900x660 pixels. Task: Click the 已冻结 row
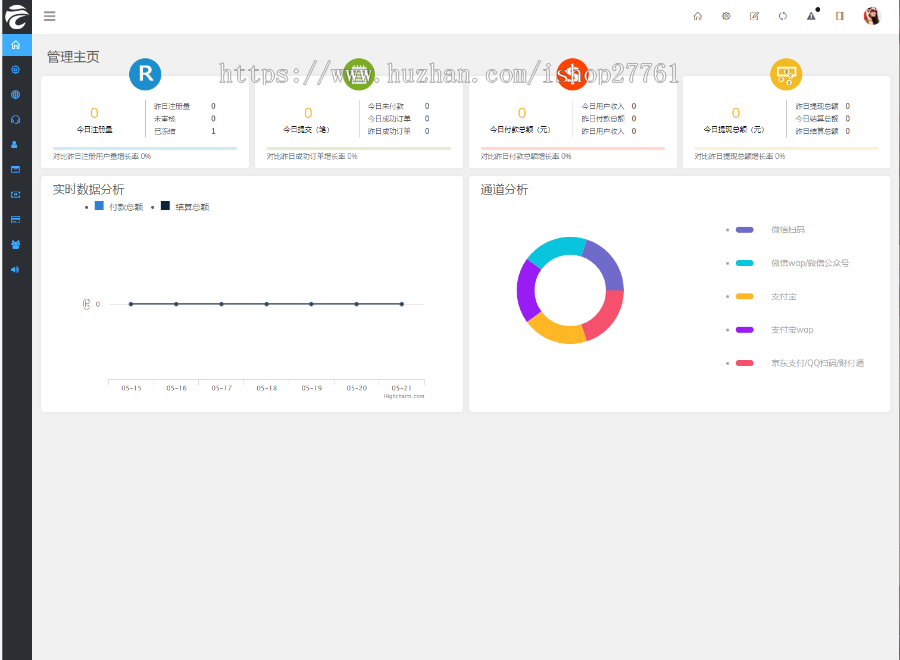185,131
